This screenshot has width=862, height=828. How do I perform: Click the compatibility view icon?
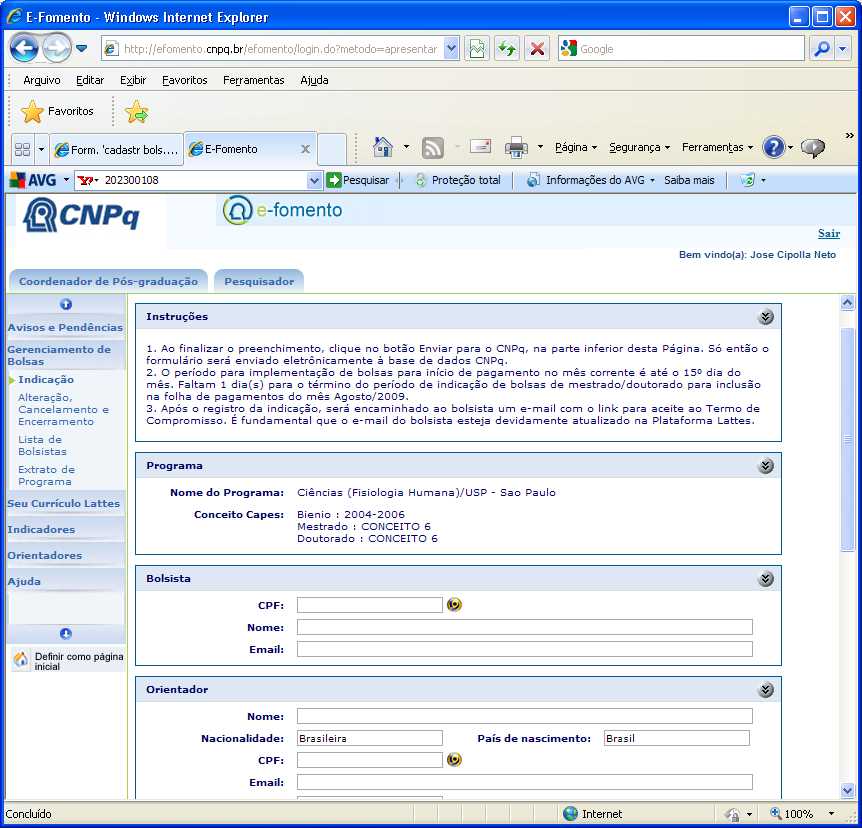[477, 49]
